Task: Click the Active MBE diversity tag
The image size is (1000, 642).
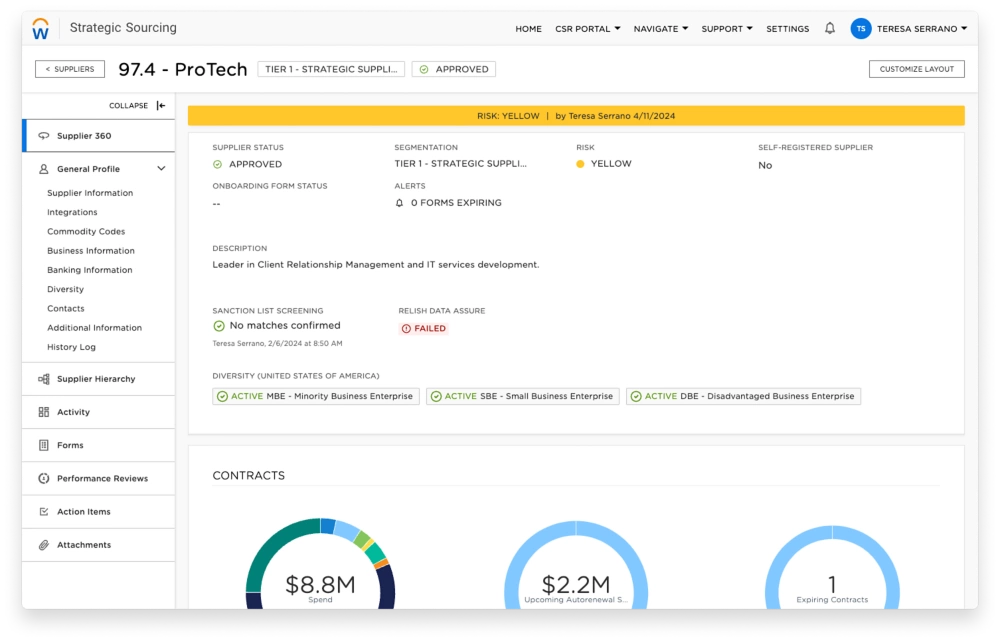Action: click(316, 396)
